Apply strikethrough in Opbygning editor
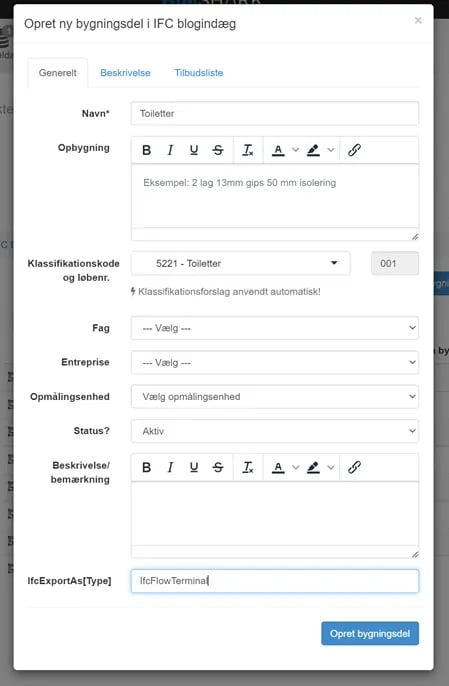449x686 pixels. (x=218, y=150)
